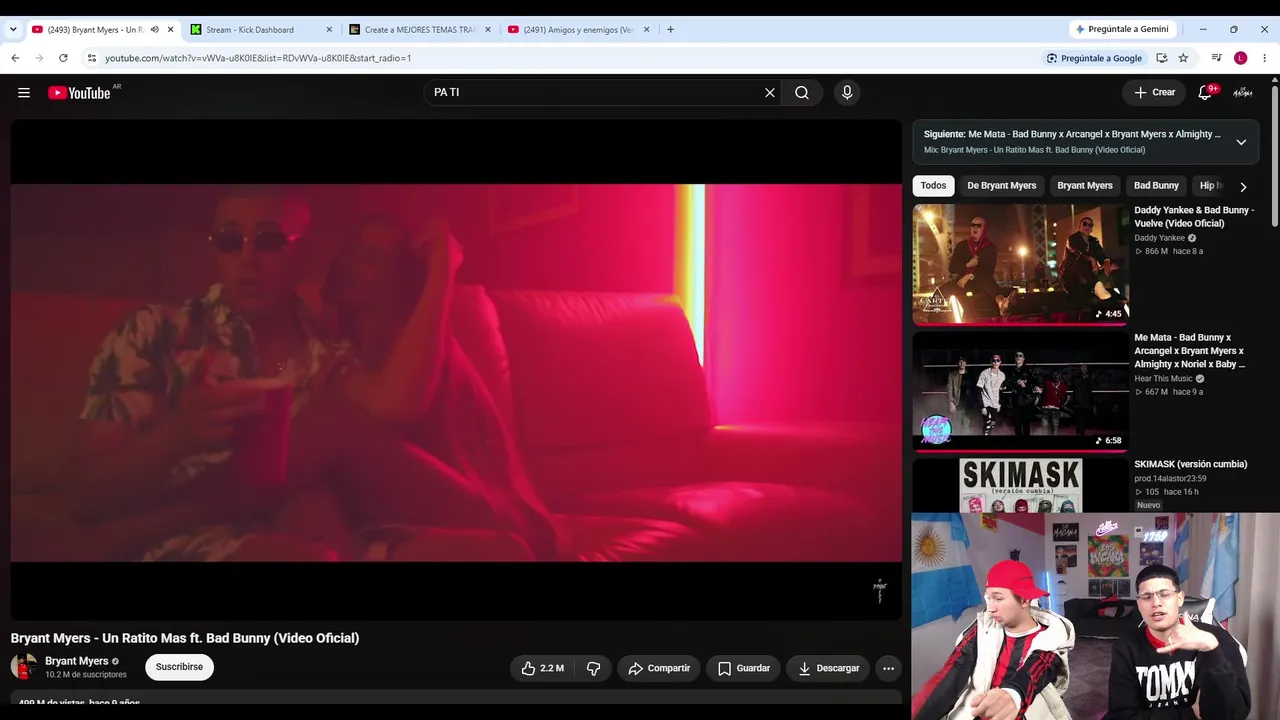
Task: Install the YouTube app from address bar
Action: 1162,58
